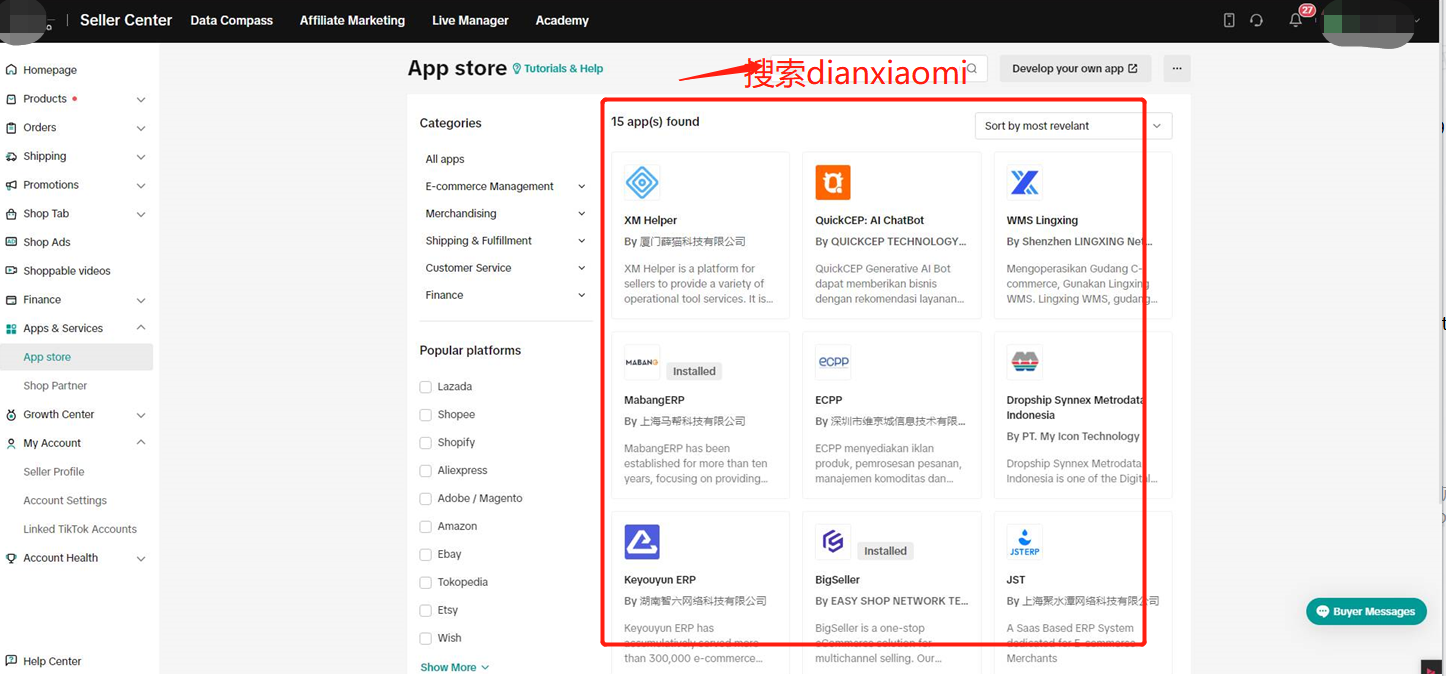Click the search magnifier icon
The width and height of the screenshot is (1446, 676).
click(x=972, y=68)
